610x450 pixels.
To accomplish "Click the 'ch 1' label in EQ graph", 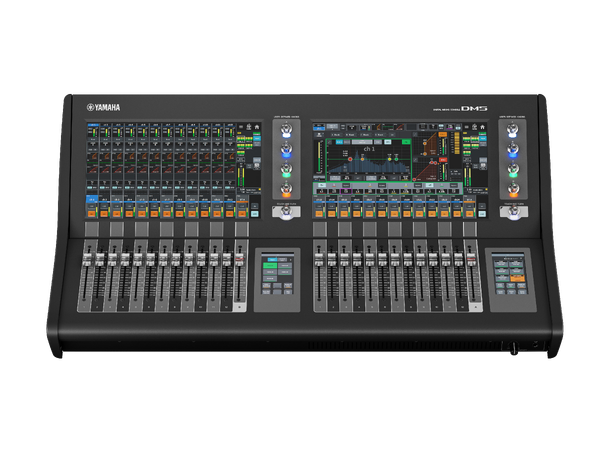I will click(x=369, y=149).
